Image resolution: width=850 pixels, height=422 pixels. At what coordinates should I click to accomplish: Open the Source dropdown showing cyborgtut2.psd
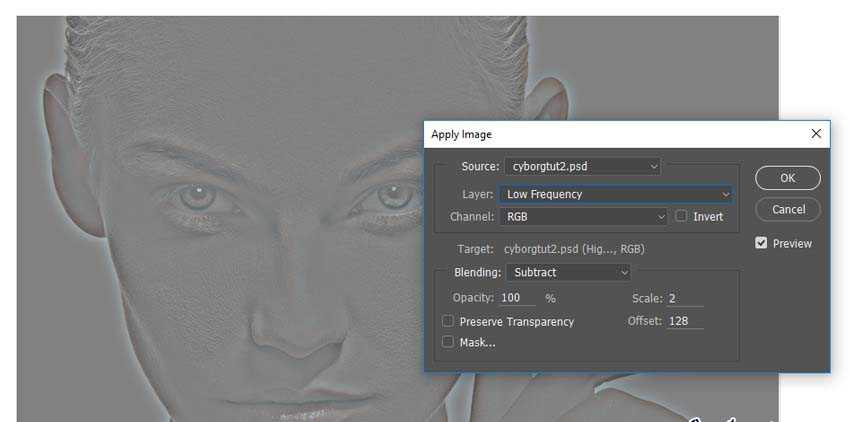(582, 166)
